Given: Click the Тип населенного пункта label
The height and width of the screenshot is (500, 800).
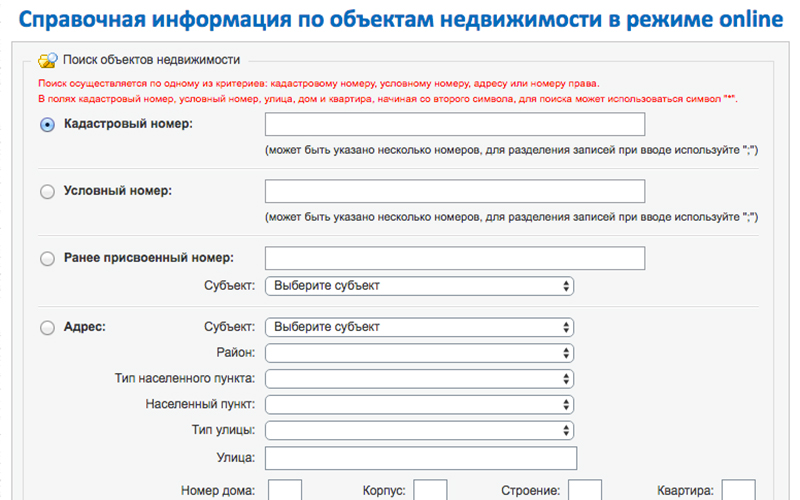Looking at the screenshot, I should coord(185,379).
